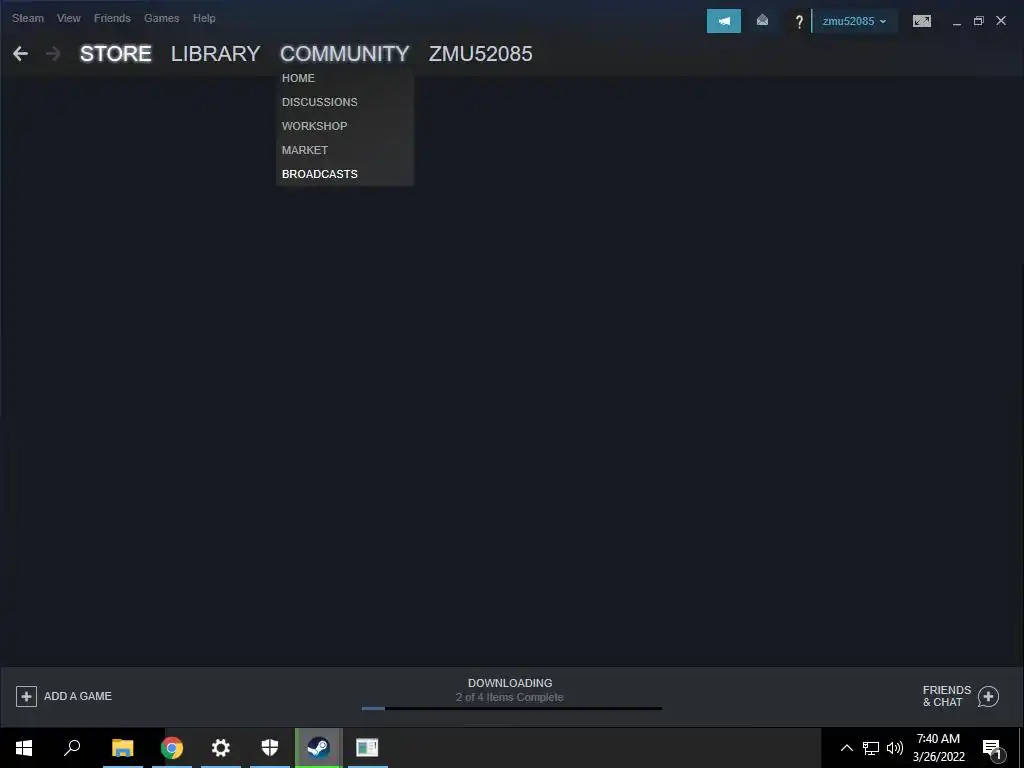This screenshot has width=1024, height=768.
Task: Open Windows Security shield in taskbar
Action: [270, 748]
